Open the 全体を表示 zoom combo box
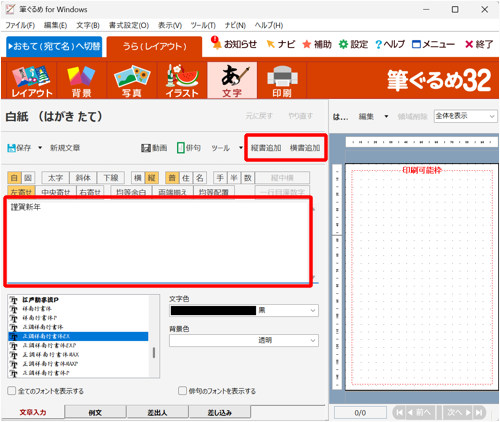Screen dimensions: 500x422 pyautogui.click(x=465, y=116)
